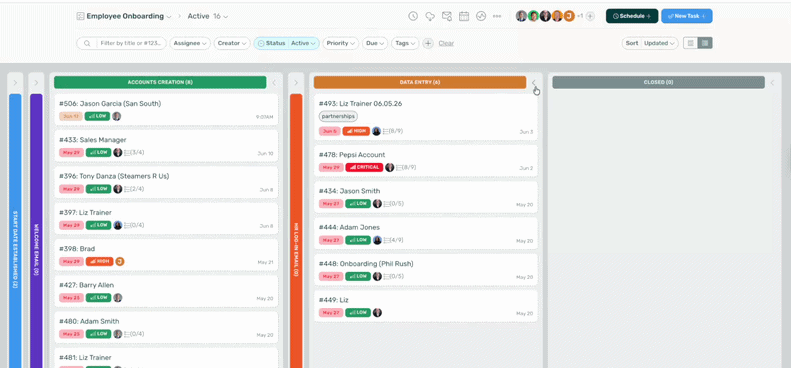Viewport: 791px width, 368px height.
Task: Click Jun 17 due date on Jason Garcia card
Action: [x=71, y=116]
